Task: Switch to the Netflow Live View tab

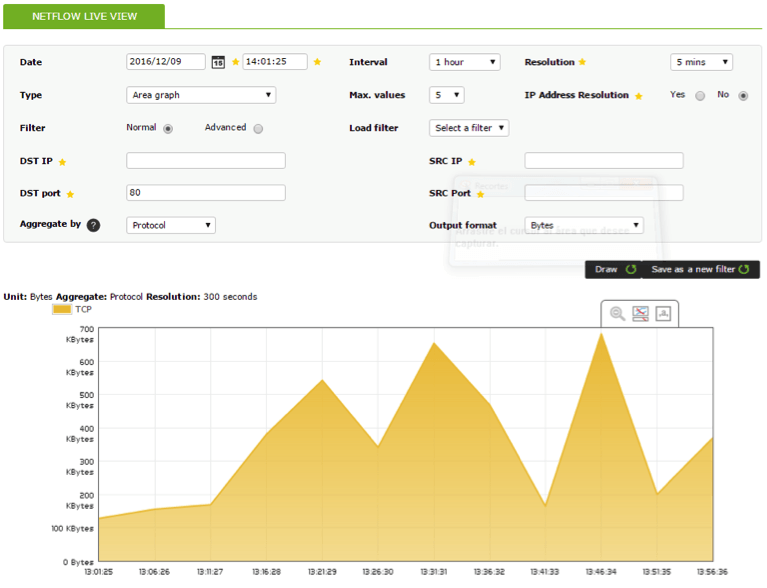Action: coord(84,16)
